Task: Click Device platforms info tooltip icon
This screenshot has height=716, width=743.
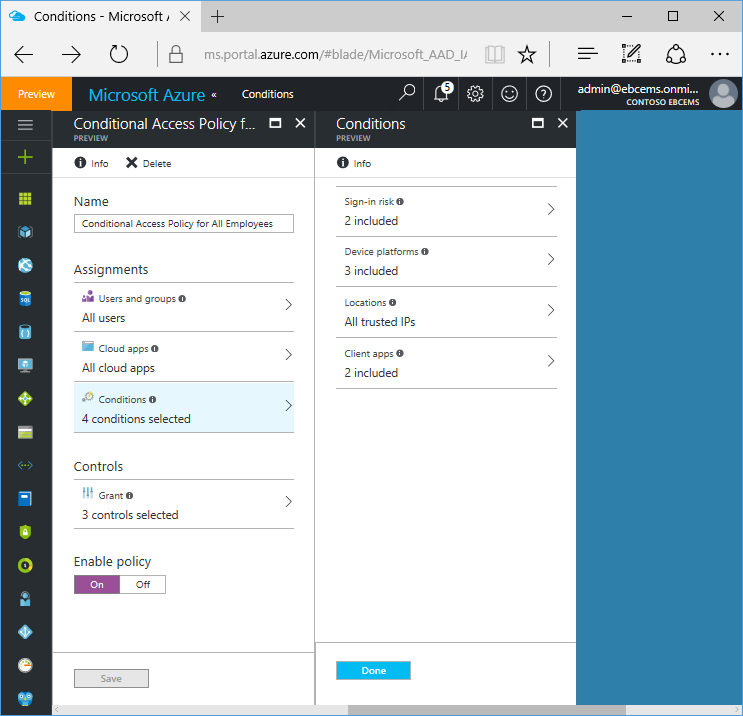Action: [425, 252]
